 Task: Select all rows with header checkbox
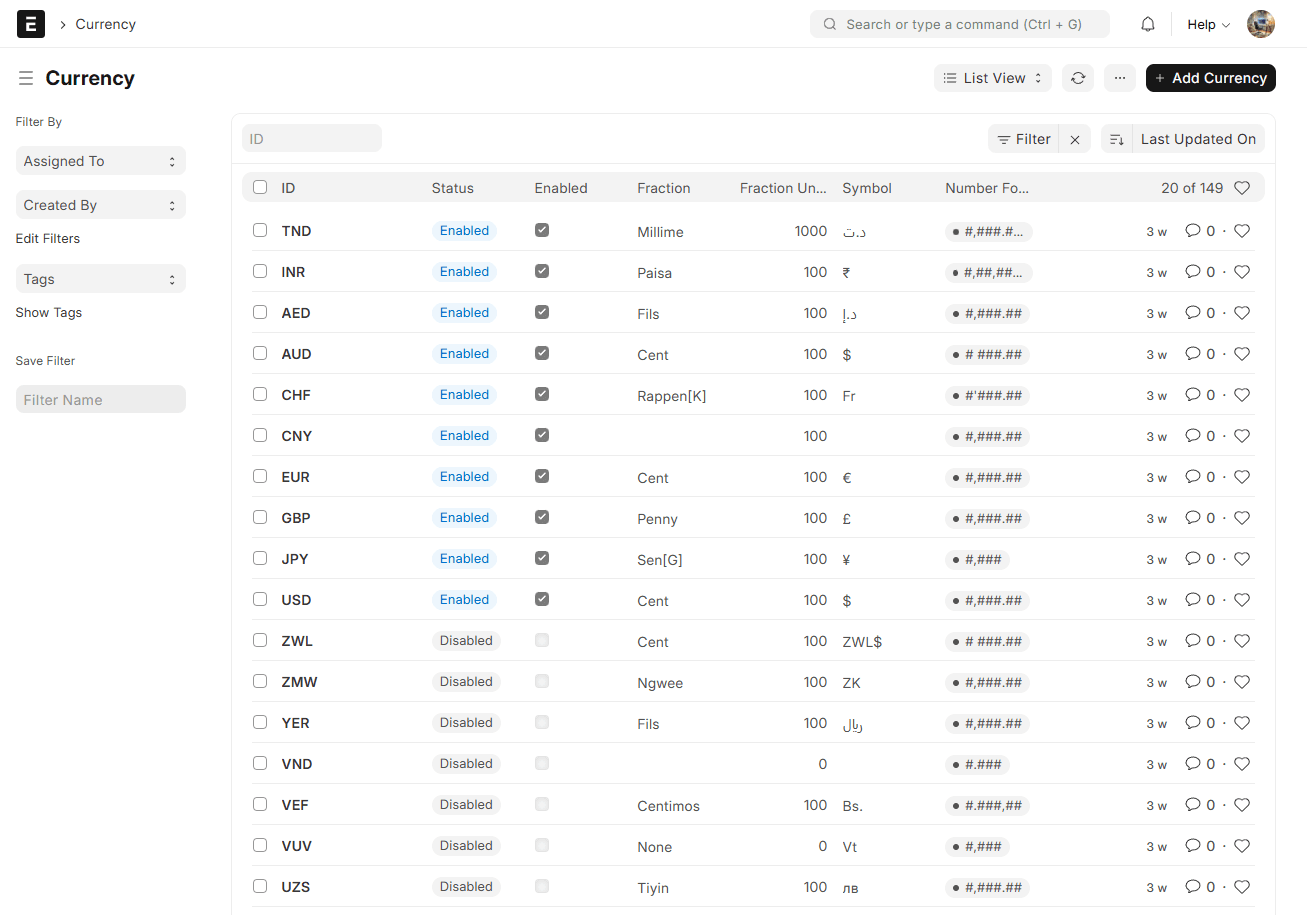click(260, 187)
